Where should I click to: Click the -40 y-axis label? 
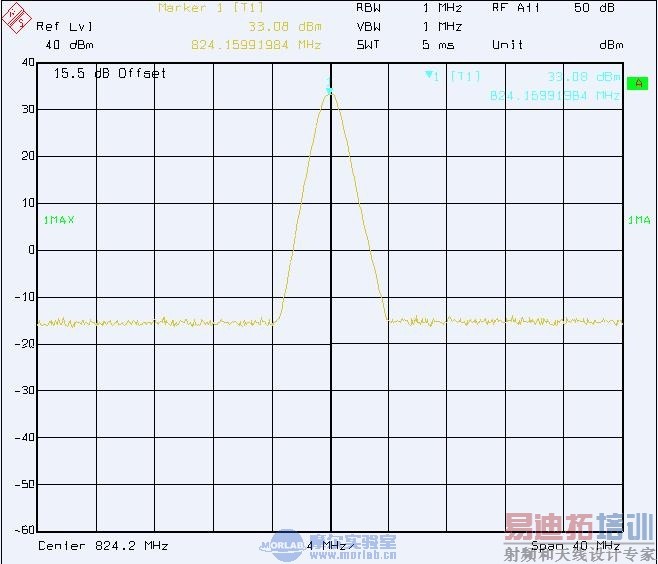(25, 437)
